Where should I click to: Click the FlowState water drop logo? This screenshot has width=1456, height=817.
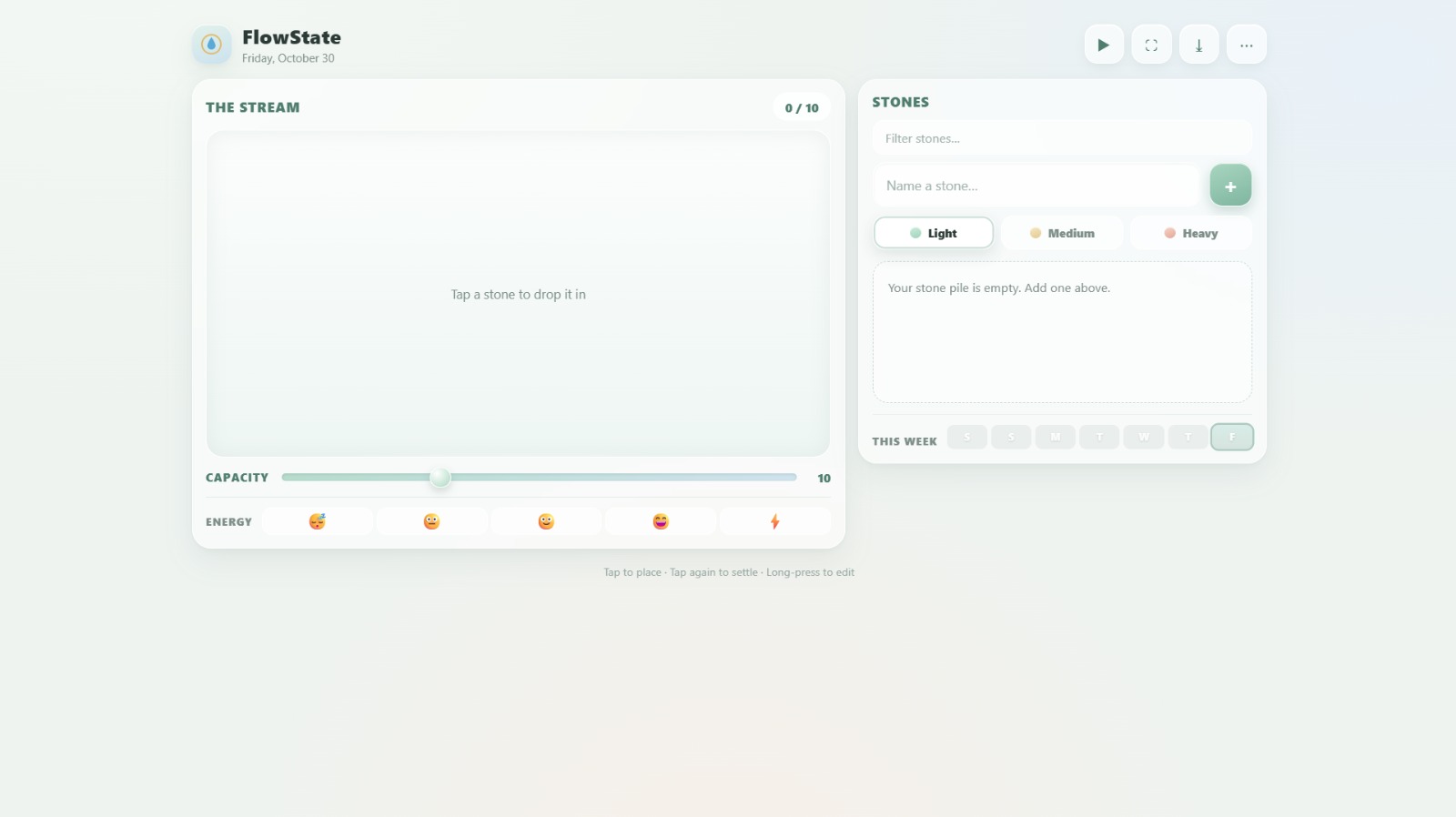point(211,45)
